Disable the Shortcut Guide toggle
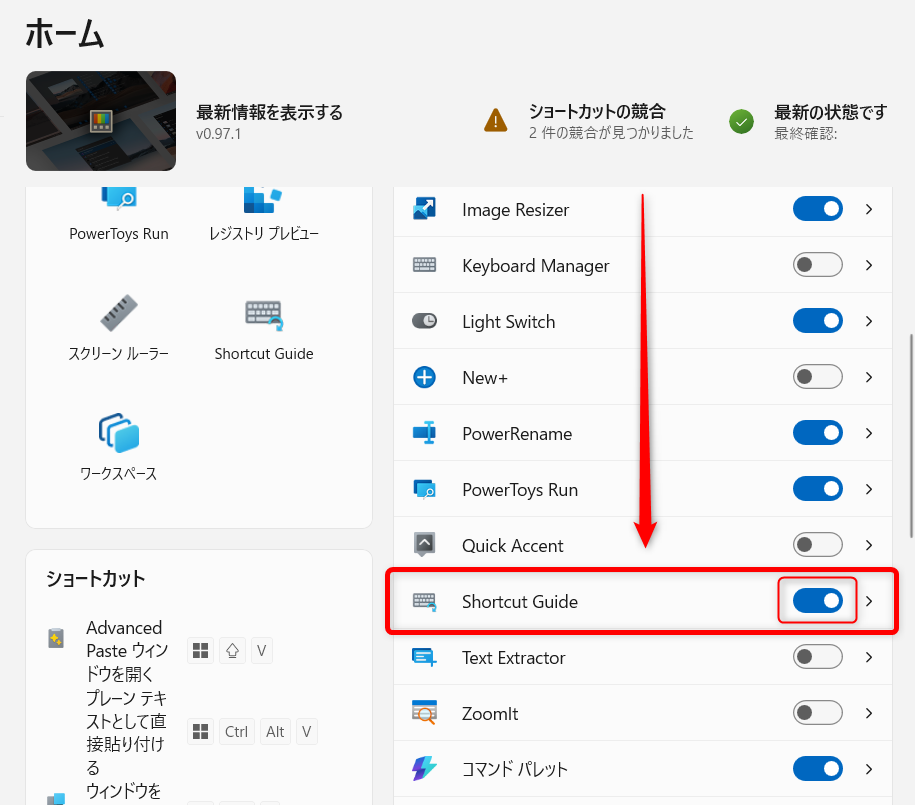The image size is (915, 805). coord(817,601)
